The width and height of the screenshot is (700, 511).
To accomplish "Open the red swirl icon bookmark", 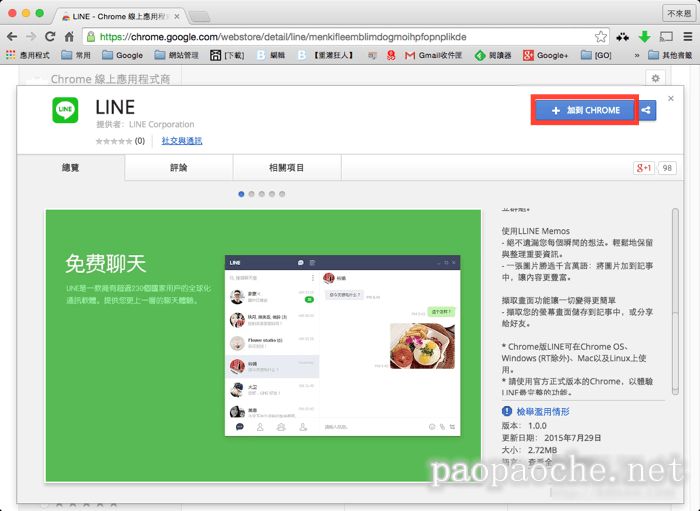I will tap(391, 55).
